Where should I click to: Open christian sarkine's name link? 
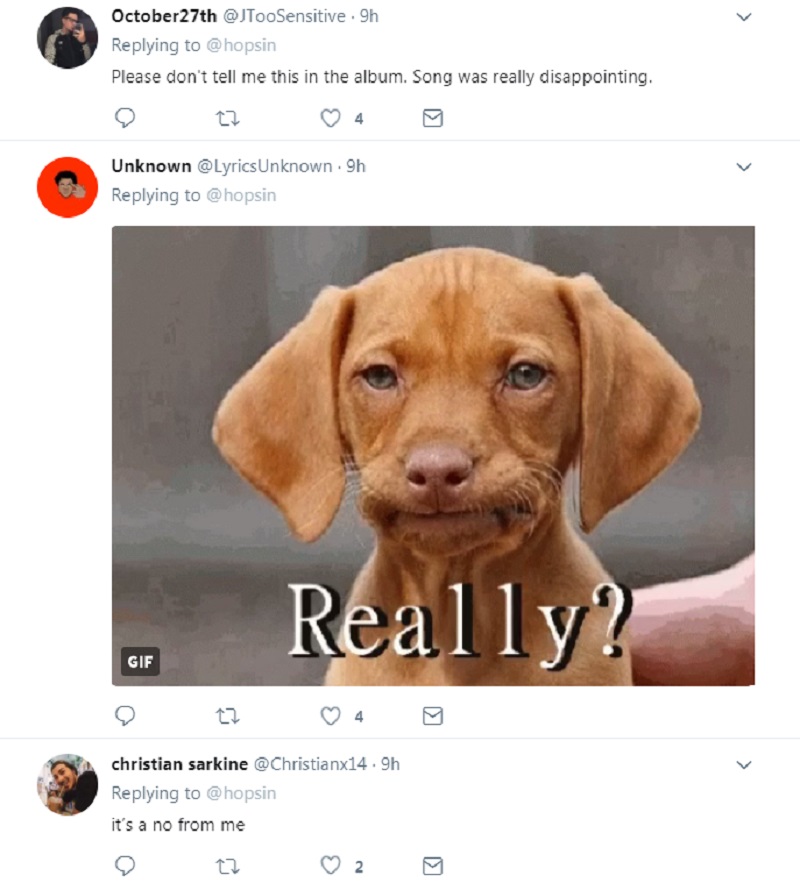180,764
